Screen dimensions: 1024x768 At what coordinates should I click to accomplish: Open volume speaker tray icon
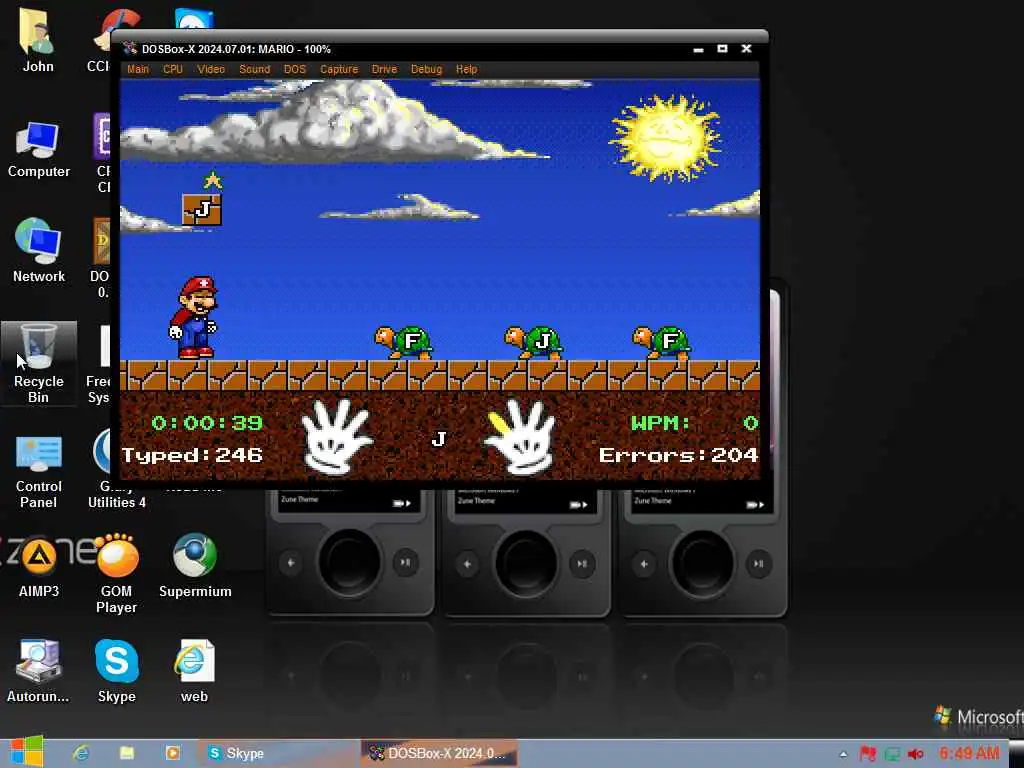click(x=916, y=754)
